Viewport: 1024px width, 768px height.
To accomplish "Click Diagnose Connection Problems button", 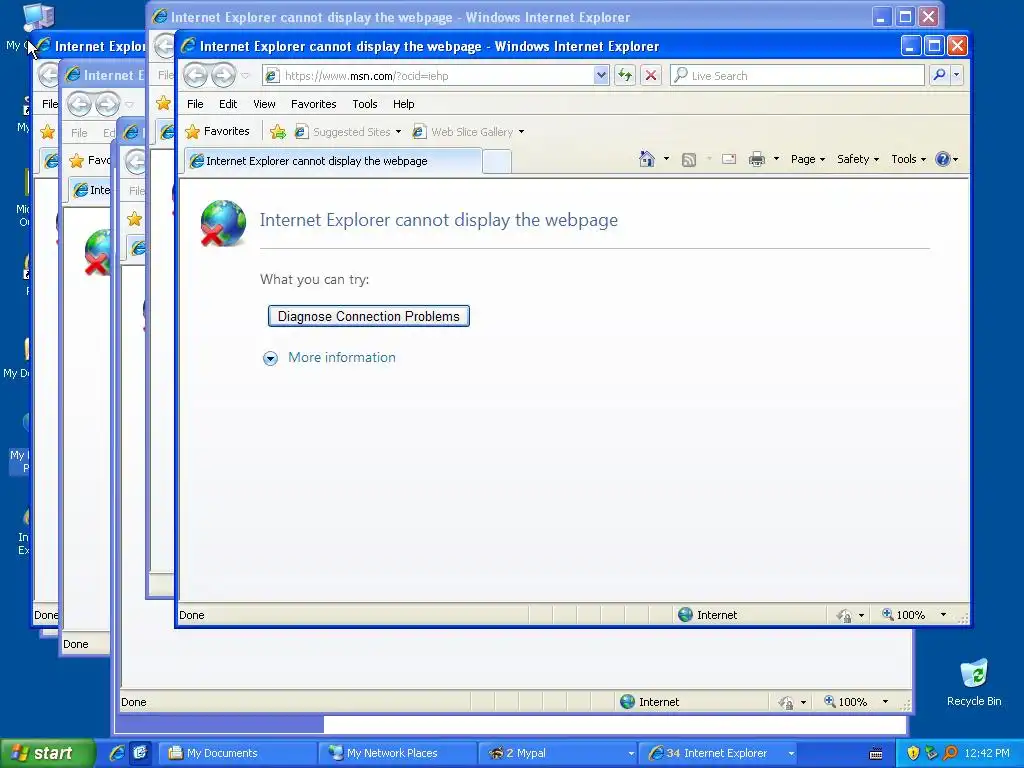I will tap(369, 316).
